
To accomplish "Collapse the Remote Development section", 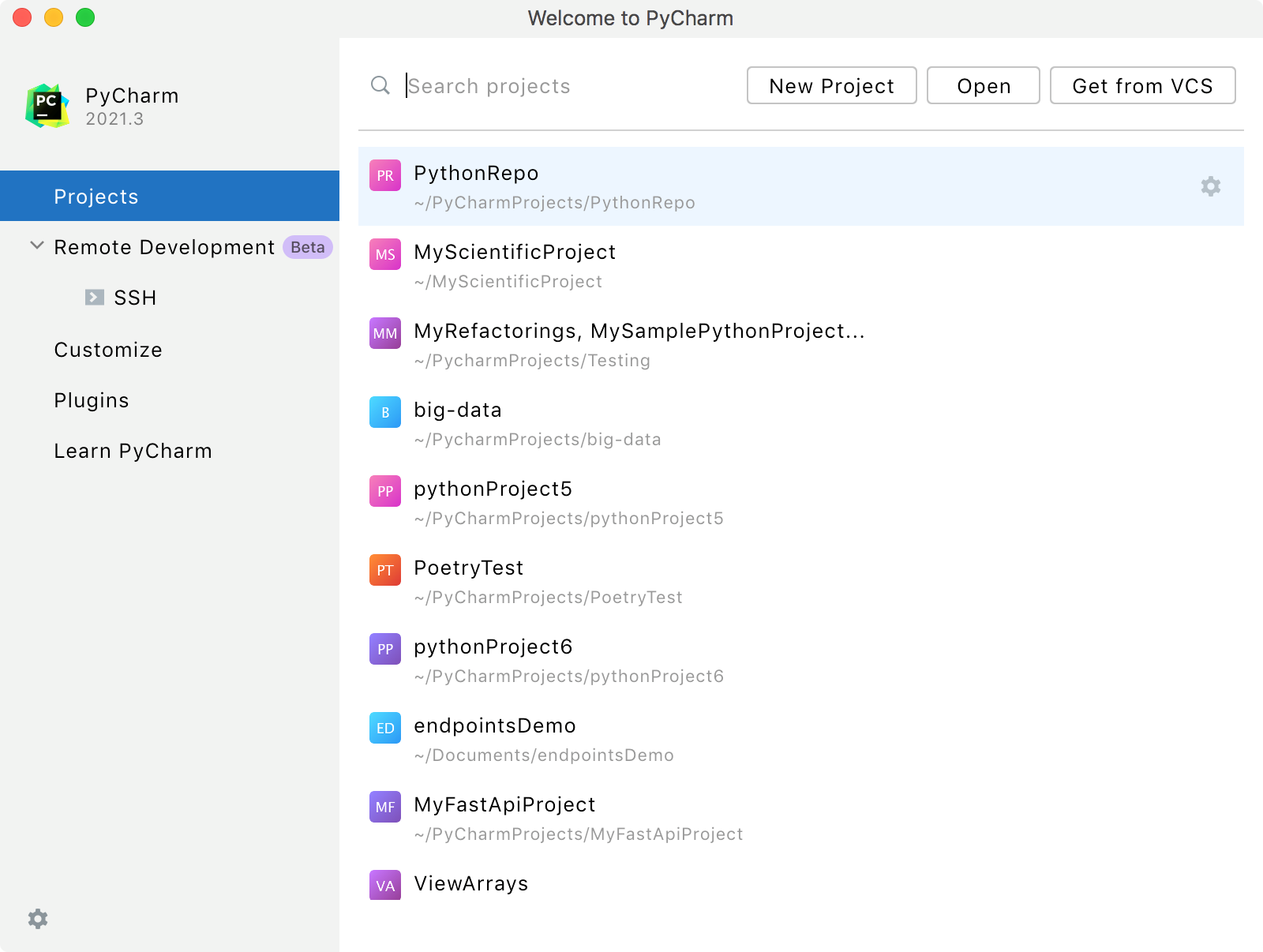I will [x=36, y=246].
